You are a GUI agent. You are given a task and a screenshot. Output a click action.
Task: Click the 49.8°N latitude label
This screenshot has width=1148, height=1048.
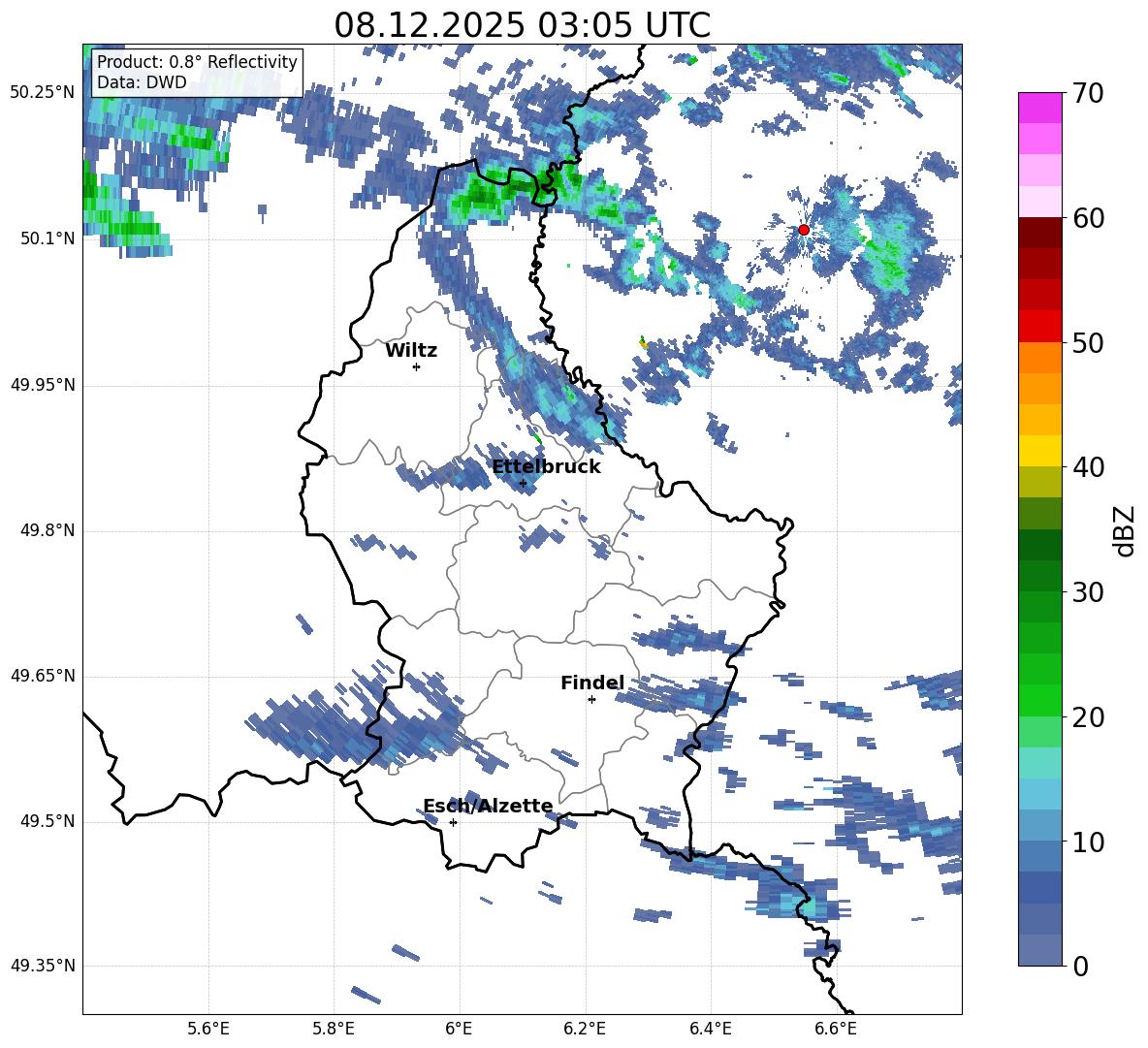48,530
